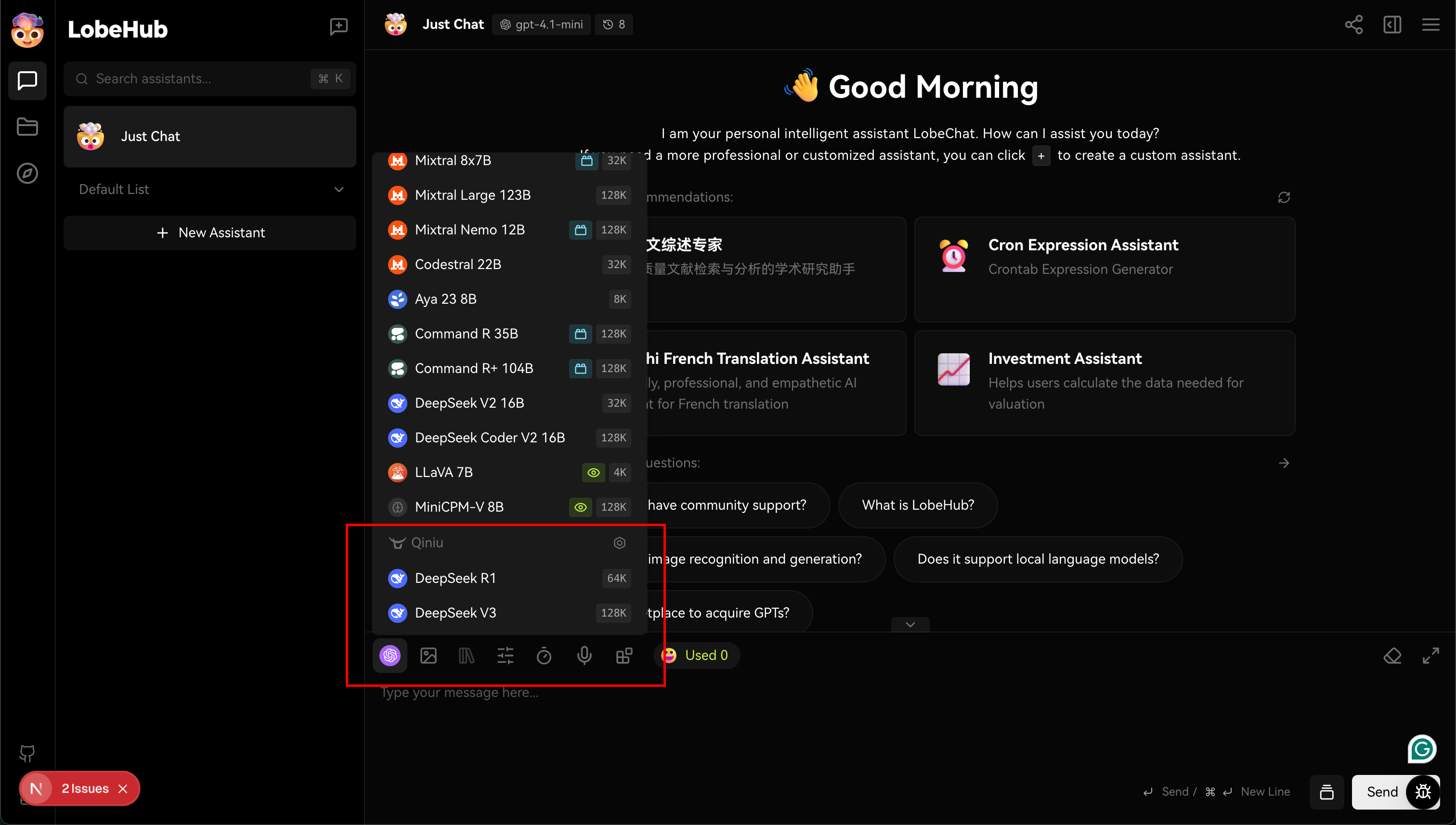Refresh assistant recommendations
The width and height of the screenshot is (1456, 825).
1284,197
